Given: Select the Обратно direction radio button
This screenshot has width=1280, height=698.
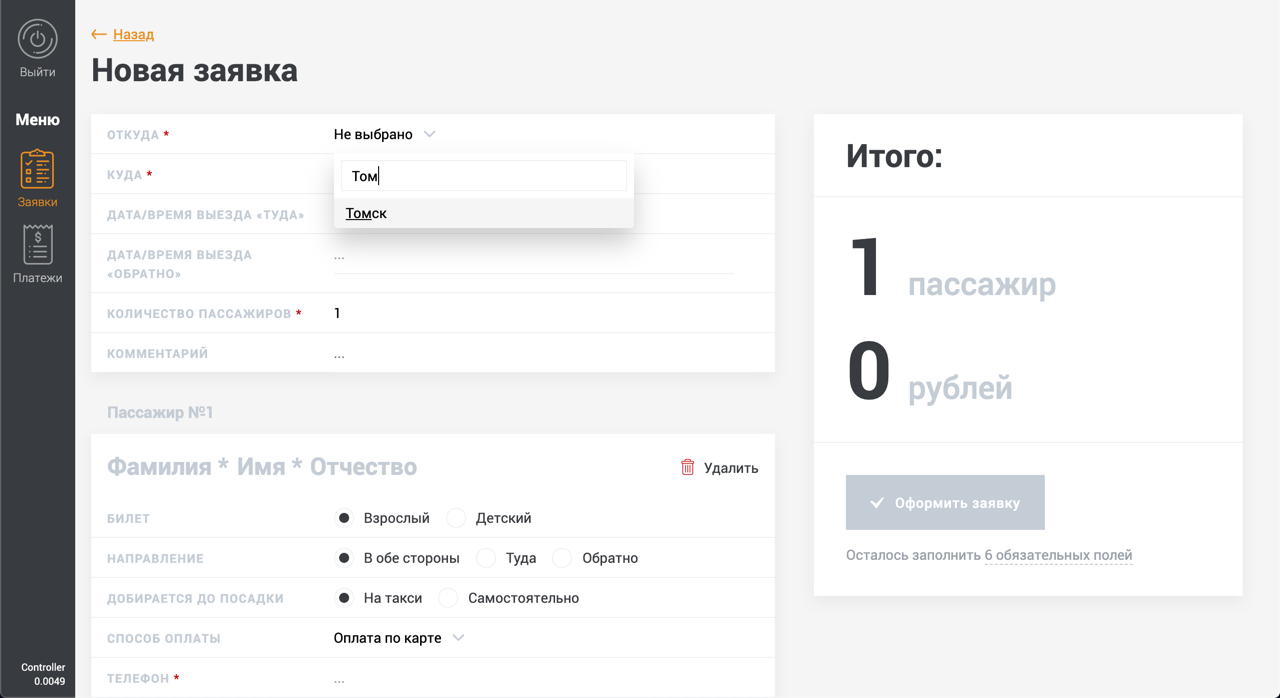Looking at the screenshot, I should tap(563, 558).
